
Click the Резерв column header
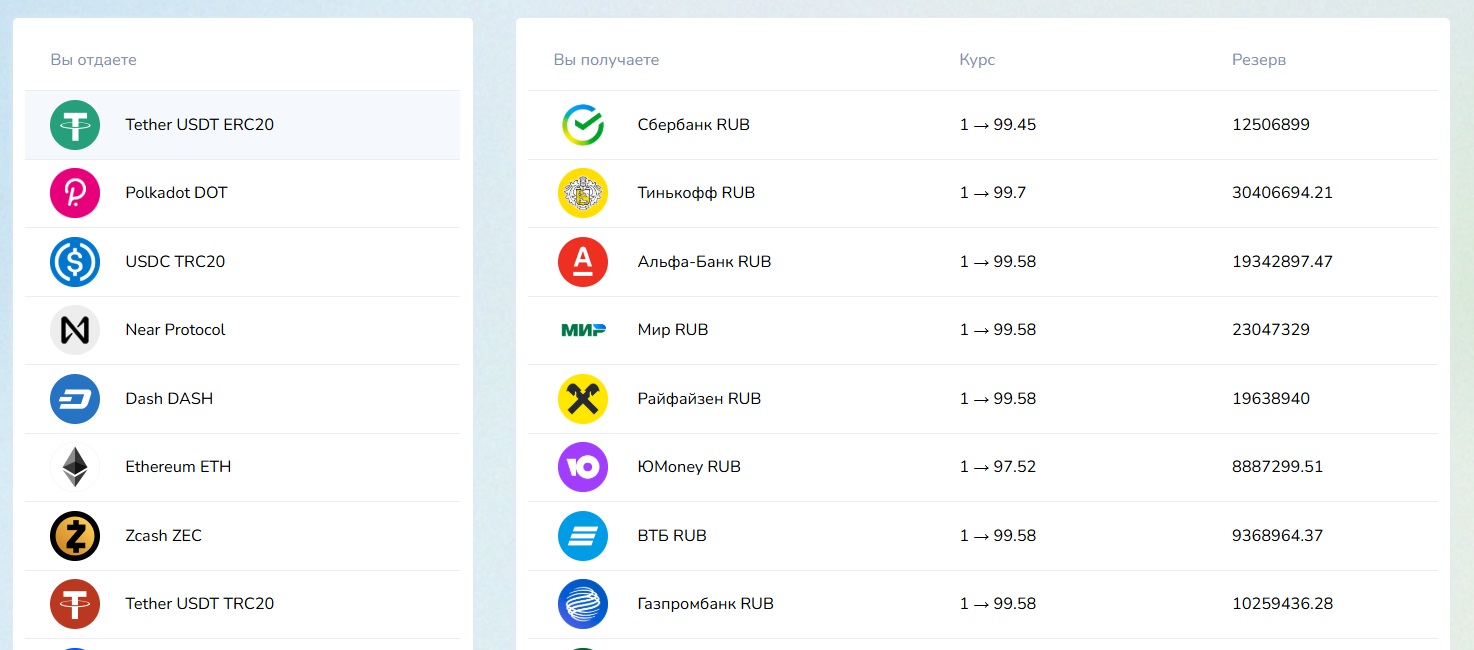1259,60
